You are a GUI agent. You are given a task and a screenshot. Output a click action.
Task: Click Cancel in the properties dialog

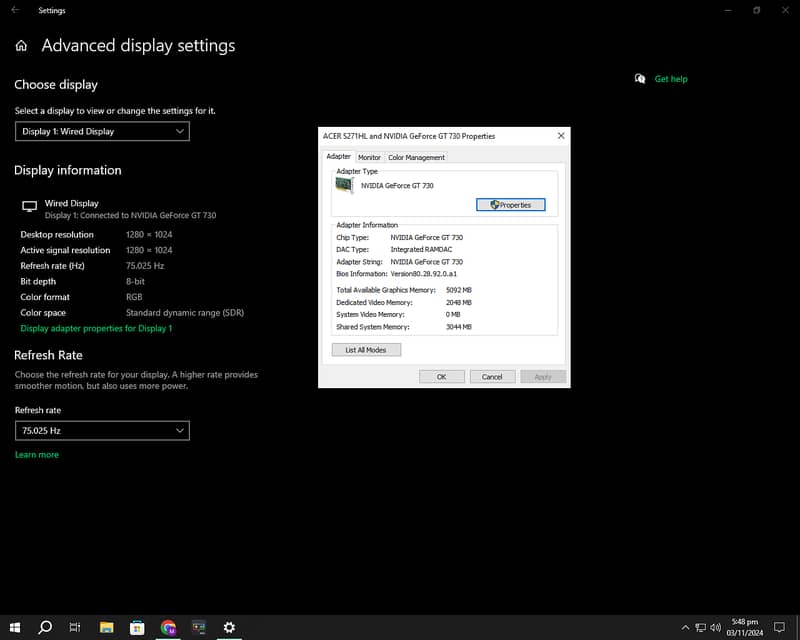click(492, 377)
